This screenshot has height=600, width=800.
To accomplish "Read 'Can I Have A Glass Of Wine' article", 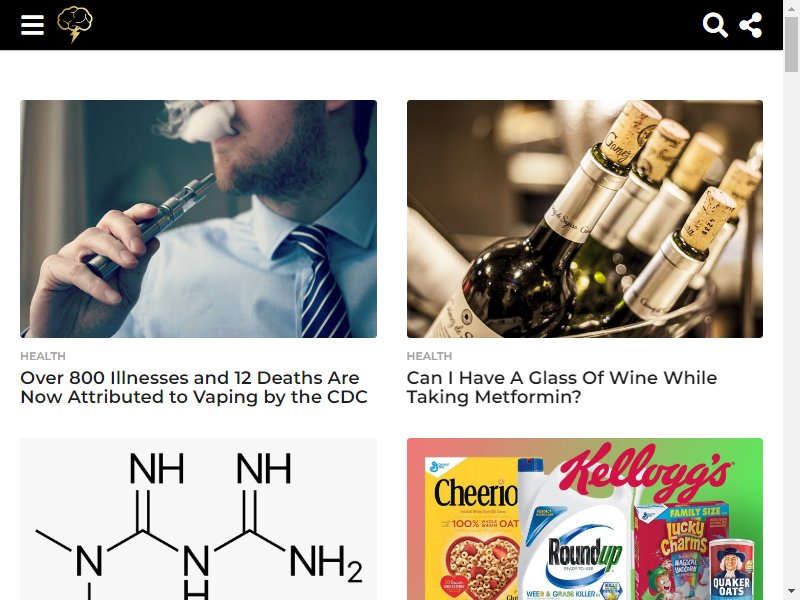I will coord(562,387).
